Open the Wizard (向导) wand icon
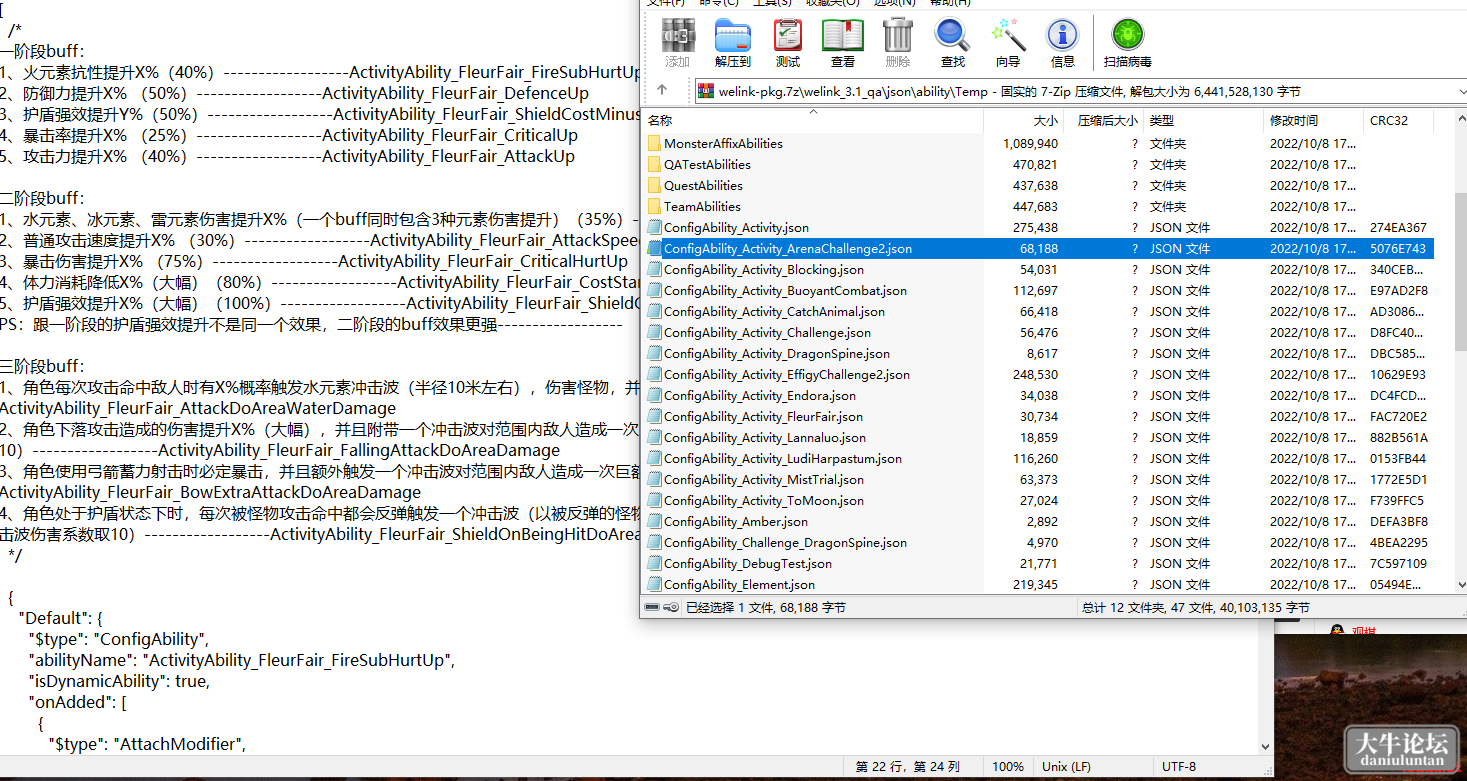Viewport: 1467px width, 781px height. (1008, 42)
